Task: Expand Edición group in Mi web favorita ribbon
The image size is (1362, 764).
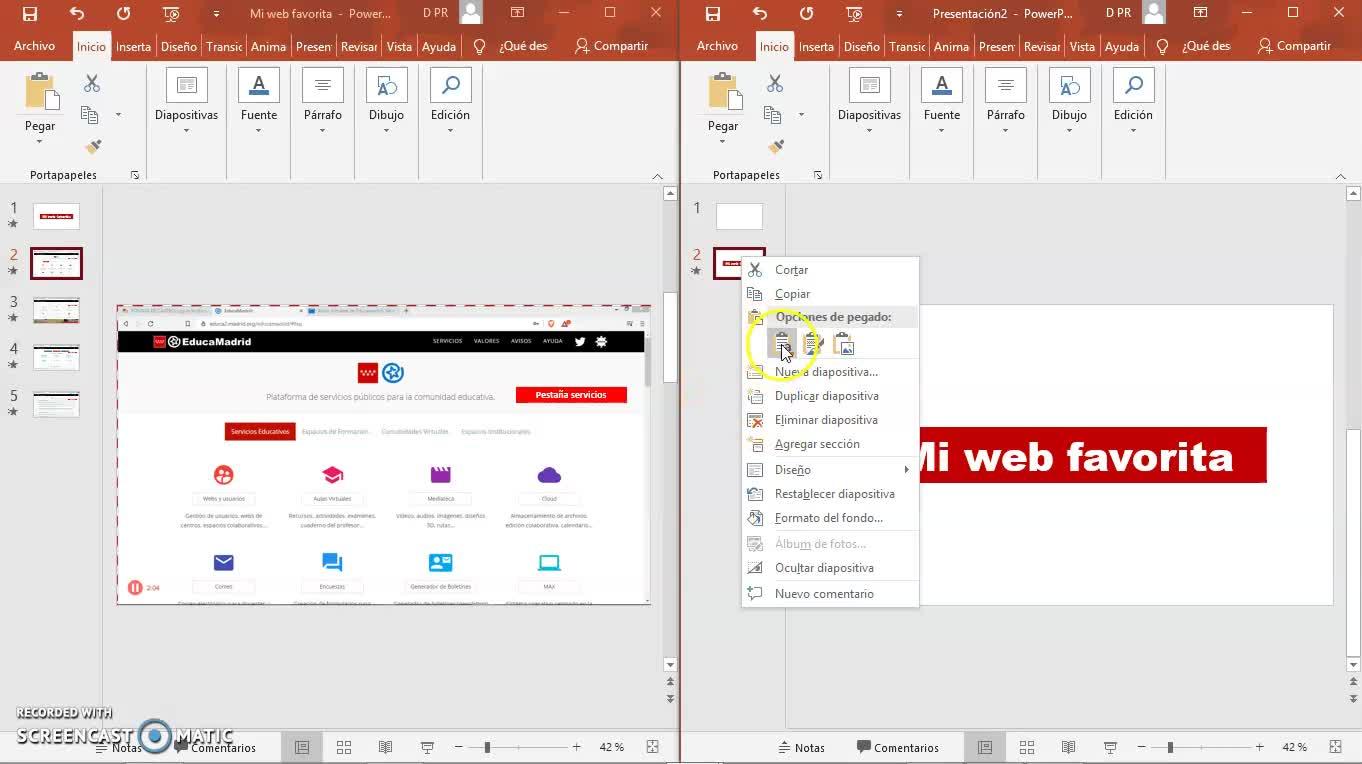Action: [x=450, y=100]
